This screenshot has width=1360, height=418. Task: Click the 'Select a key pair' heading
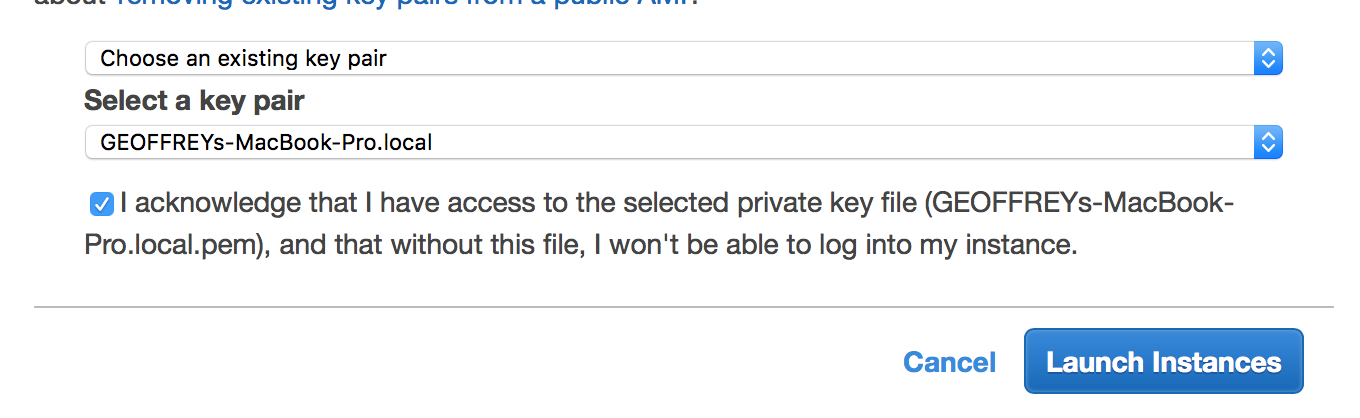point(194,101)
